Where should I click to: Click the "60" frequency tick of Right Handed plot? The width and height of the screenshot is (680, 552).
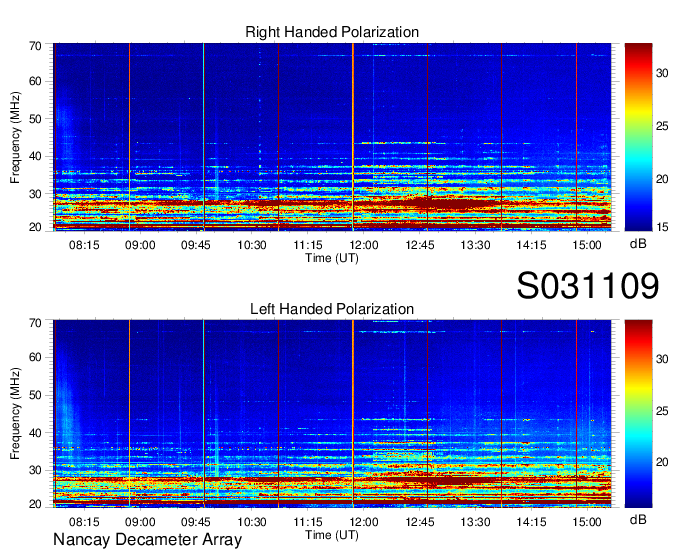(35, 82)
